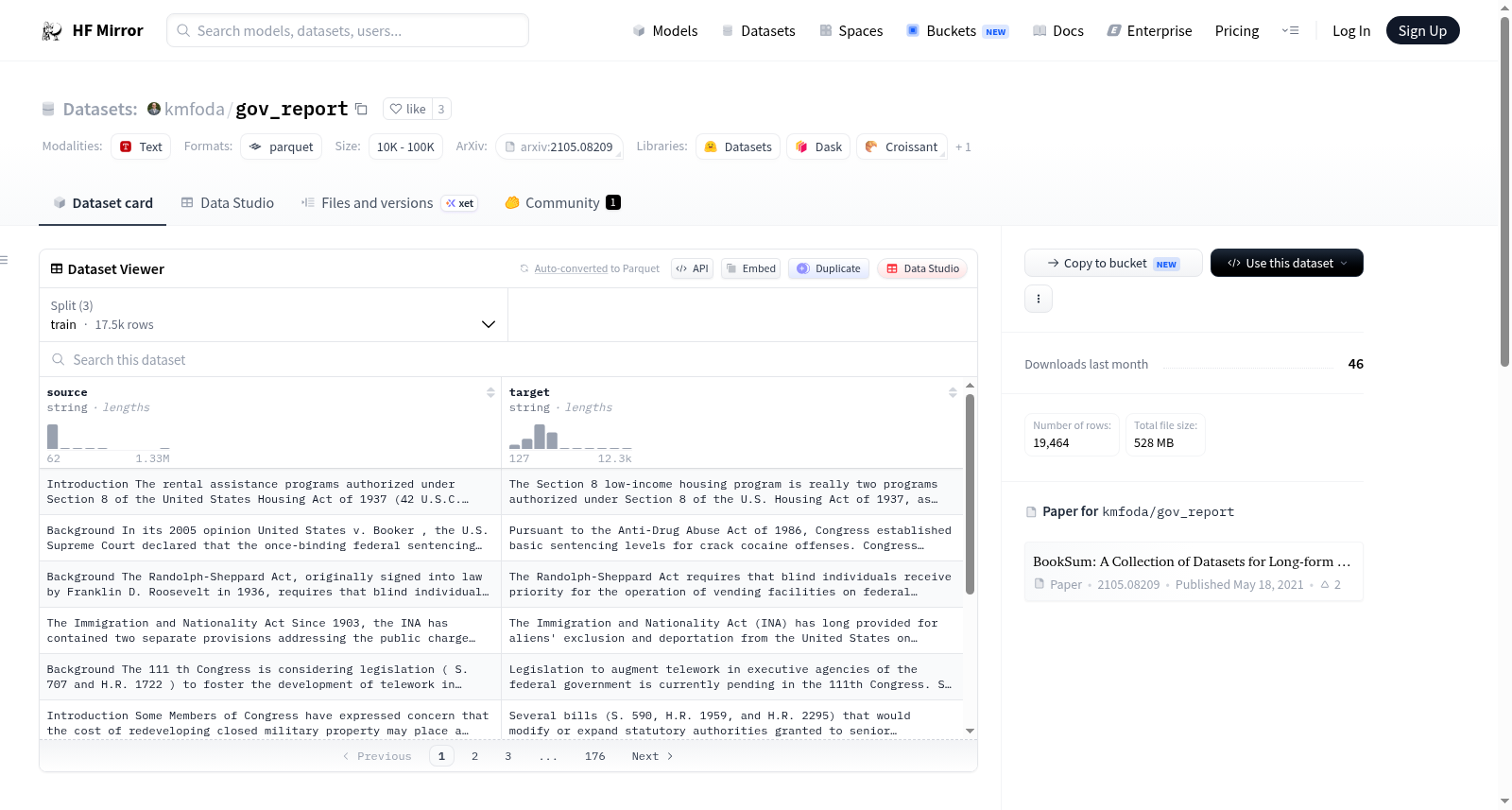
Task: Open the Files and versions tab
Action: tap(388, 202)
